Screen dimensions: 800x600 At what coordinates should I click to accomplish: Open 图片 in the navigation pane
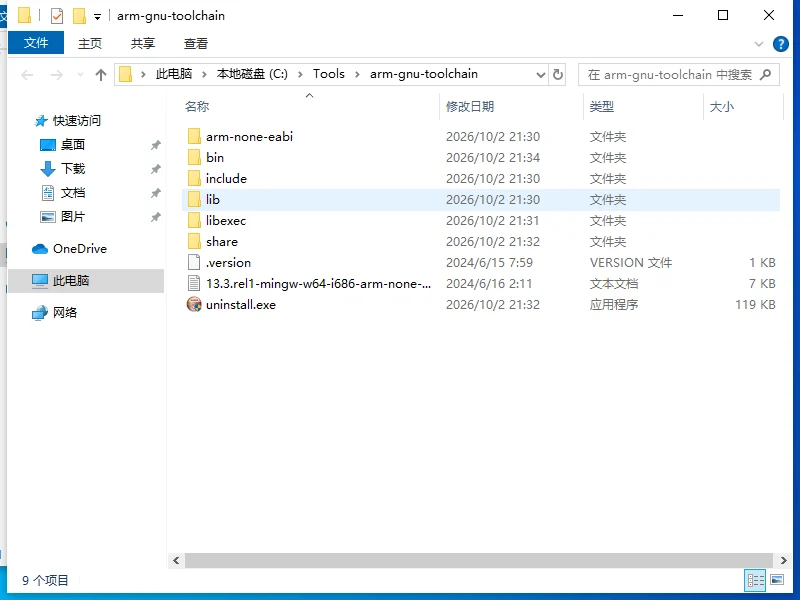tap(72, 217)
